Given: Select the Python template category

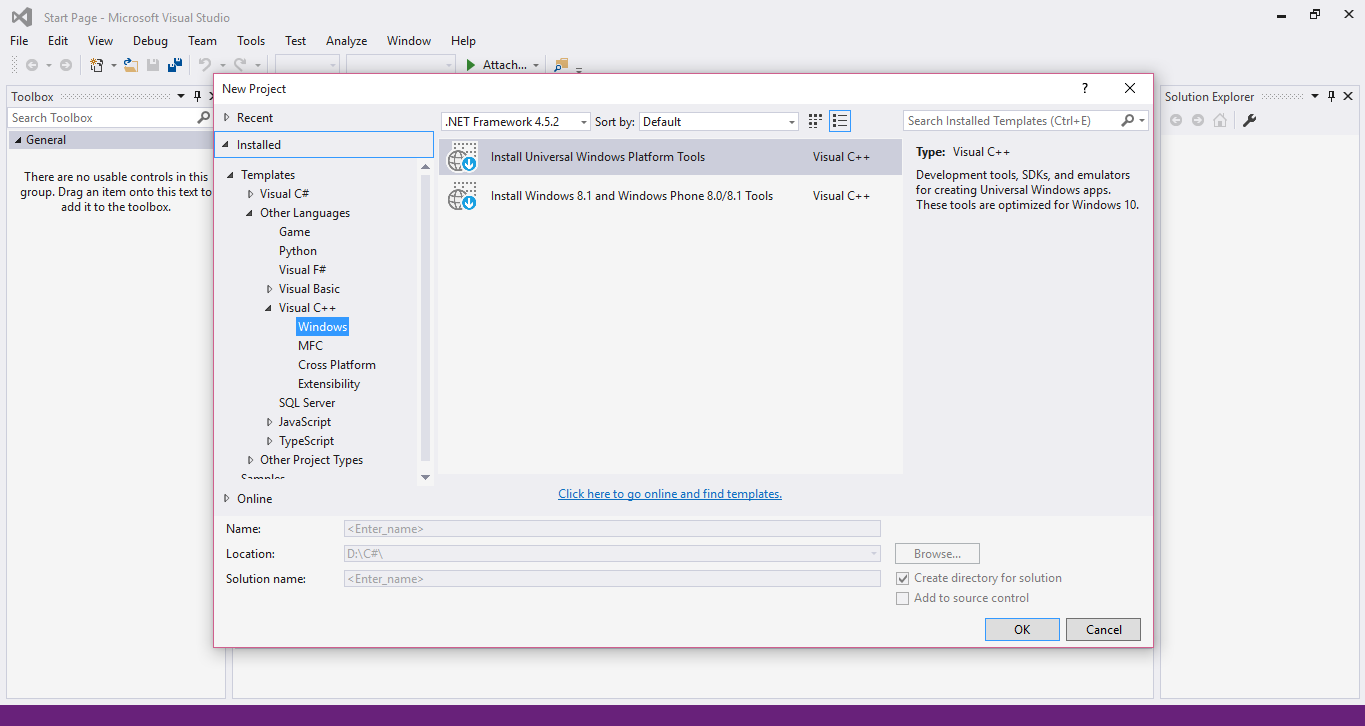Looking at the screenshot, I should pyautogui.click(x=298, y=251).
